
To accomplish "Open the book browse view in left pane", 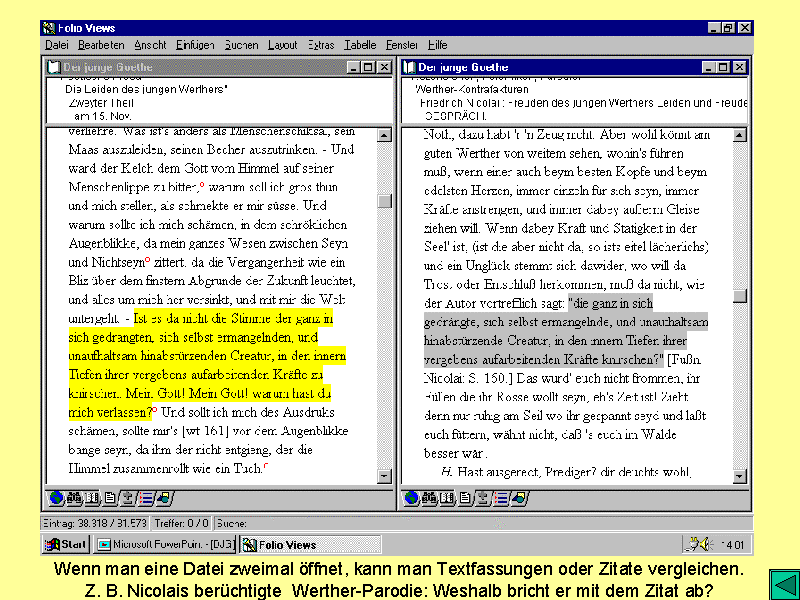I will [x=91, y=498].
